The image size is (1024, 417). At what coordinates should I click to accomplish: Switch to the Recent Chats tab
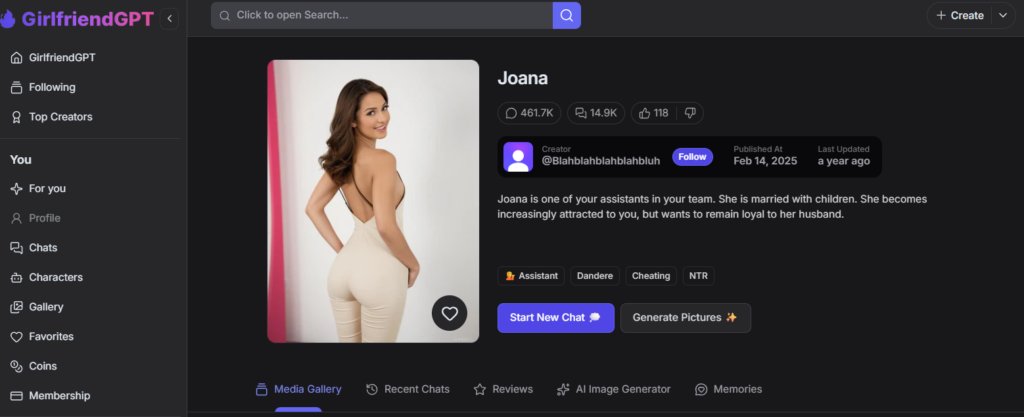click(x=408, y=389)
